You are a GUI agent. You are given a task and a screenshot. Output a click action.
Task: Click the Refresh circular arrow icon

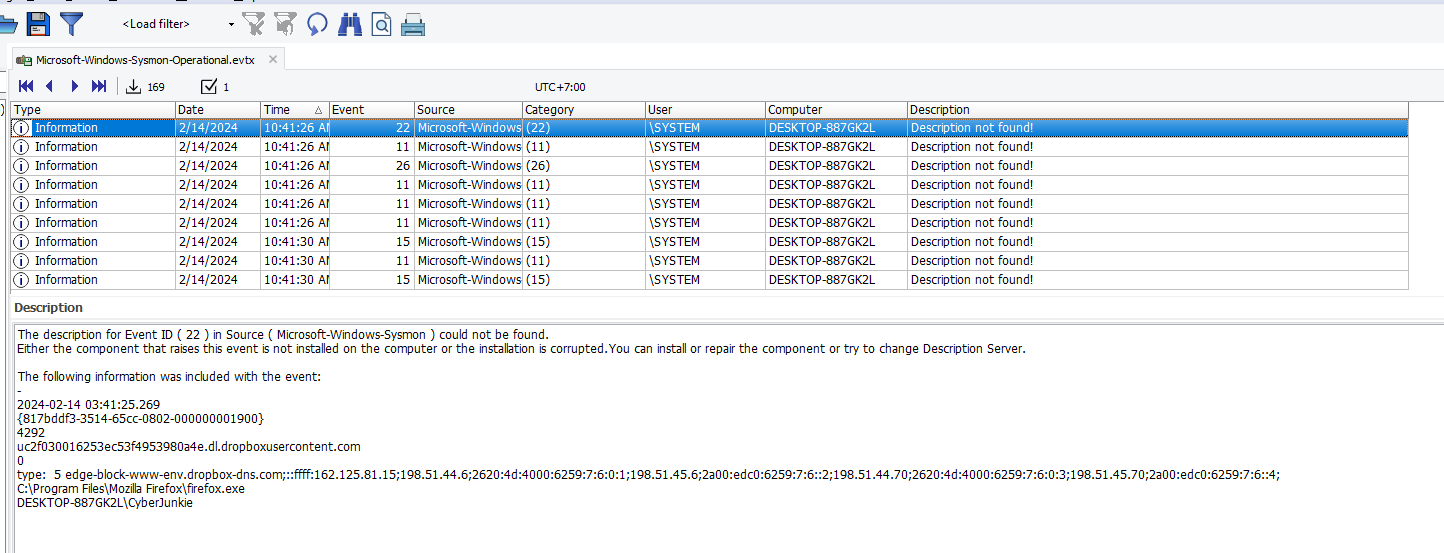tap(317, 24)
